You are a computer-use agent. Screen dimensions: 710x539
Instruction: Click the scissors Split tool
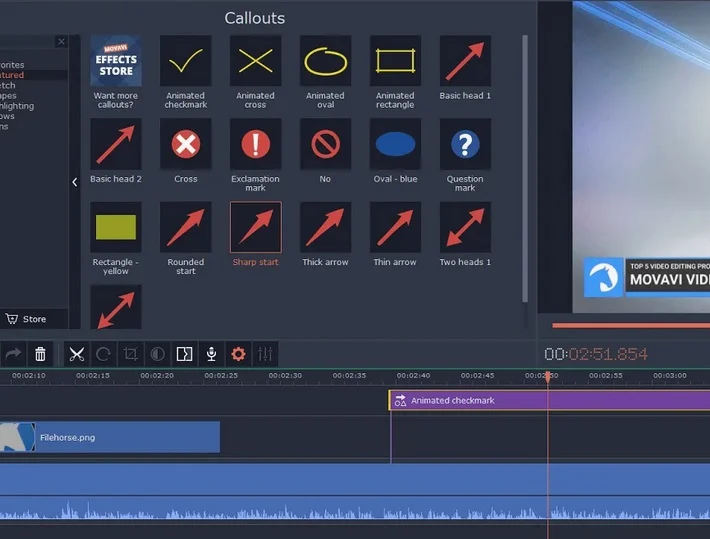coord(77,354)
